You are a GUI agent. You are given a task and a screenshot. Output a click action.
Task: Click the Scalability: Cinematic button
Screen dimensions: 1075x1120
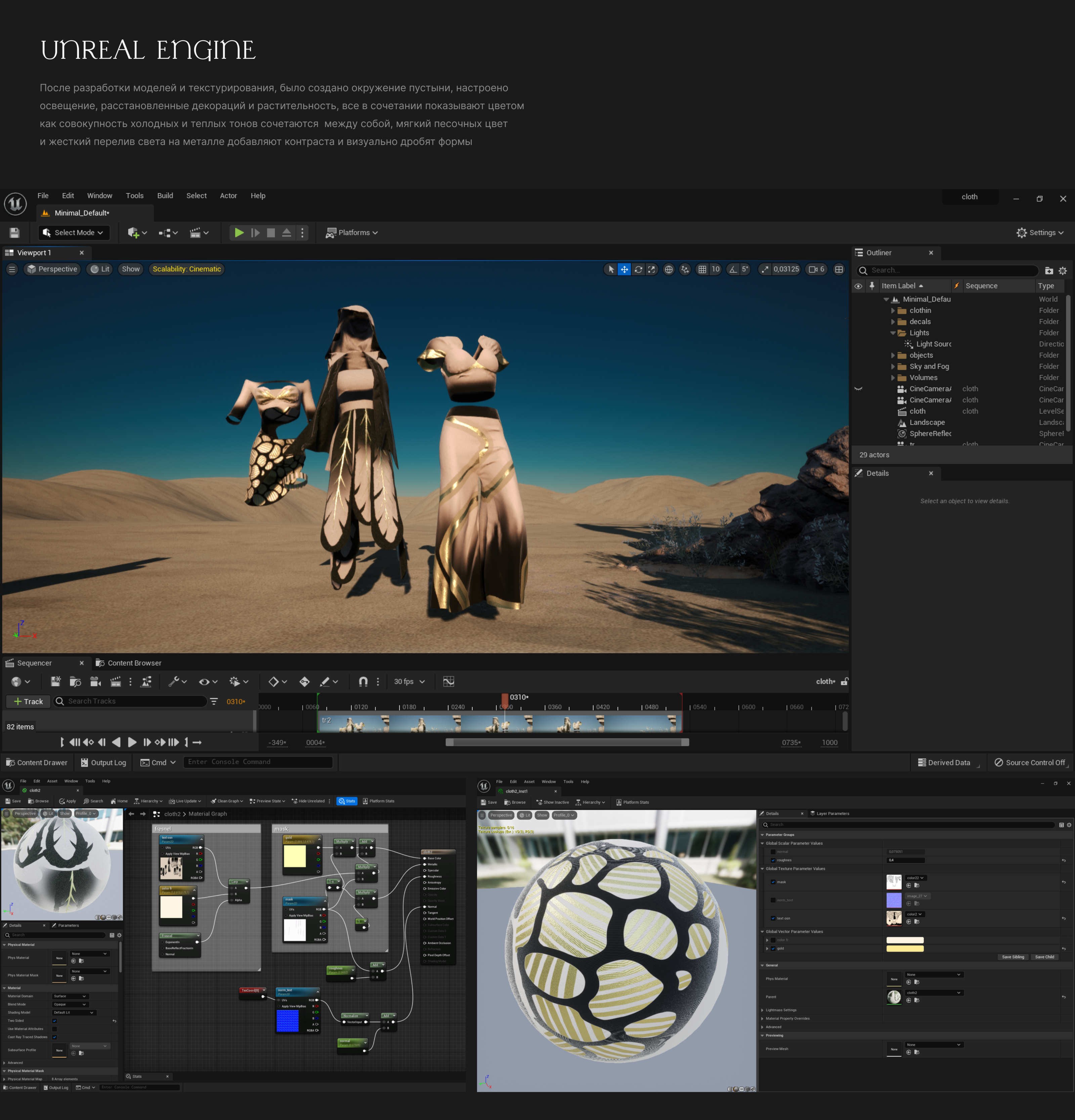(186, 269)
